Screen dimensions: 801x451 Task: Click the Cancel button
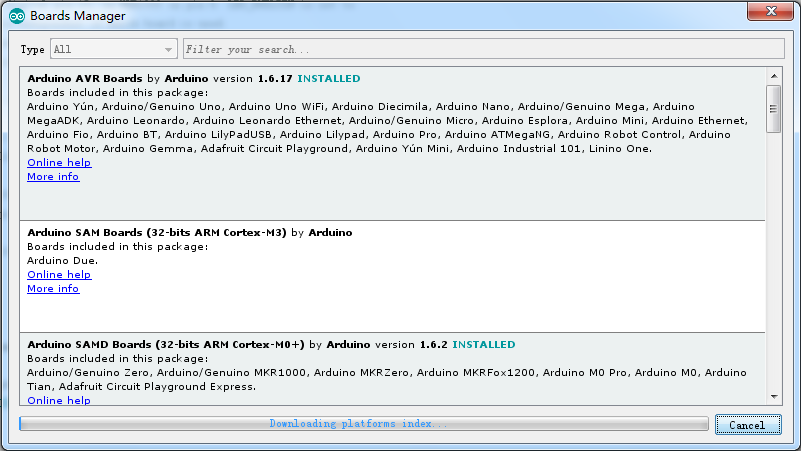pos(748,425)
